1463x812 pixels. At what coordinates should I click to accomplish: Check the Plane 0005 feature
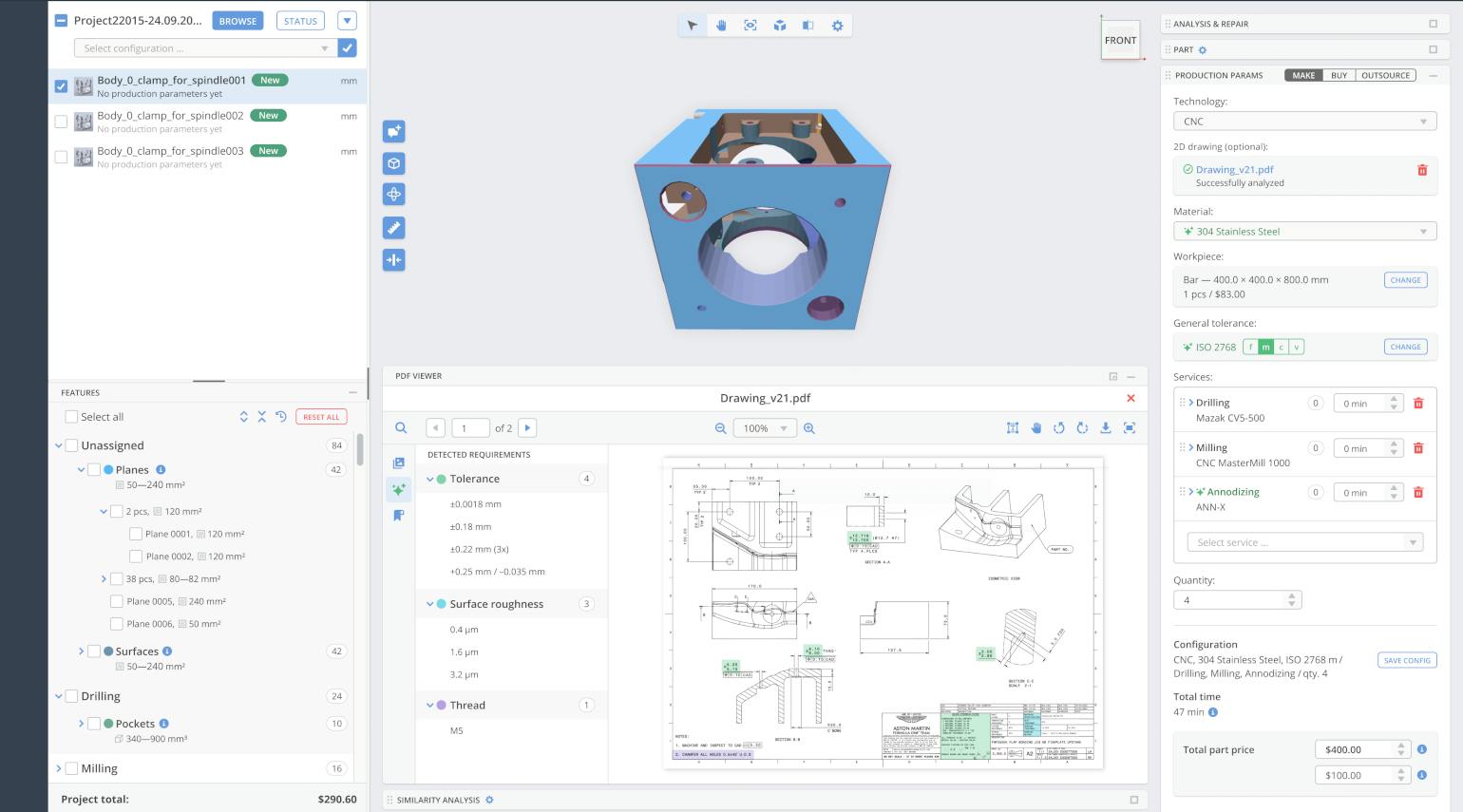(x=116, y=601)
